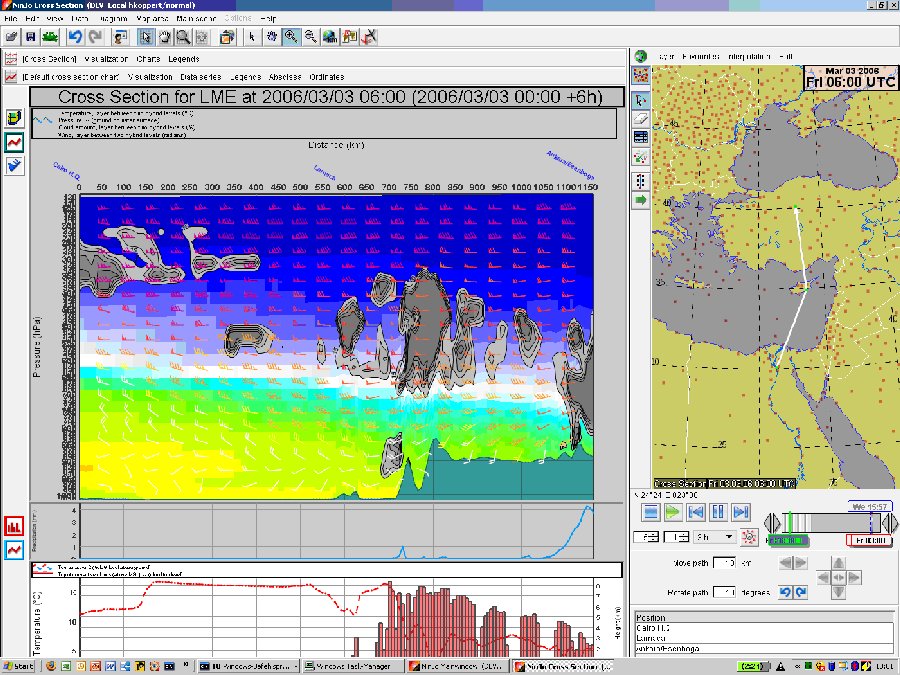900x675 pixels.
Task: Click the eraser icon in map toolbar
Action: (x=641, y=119)
